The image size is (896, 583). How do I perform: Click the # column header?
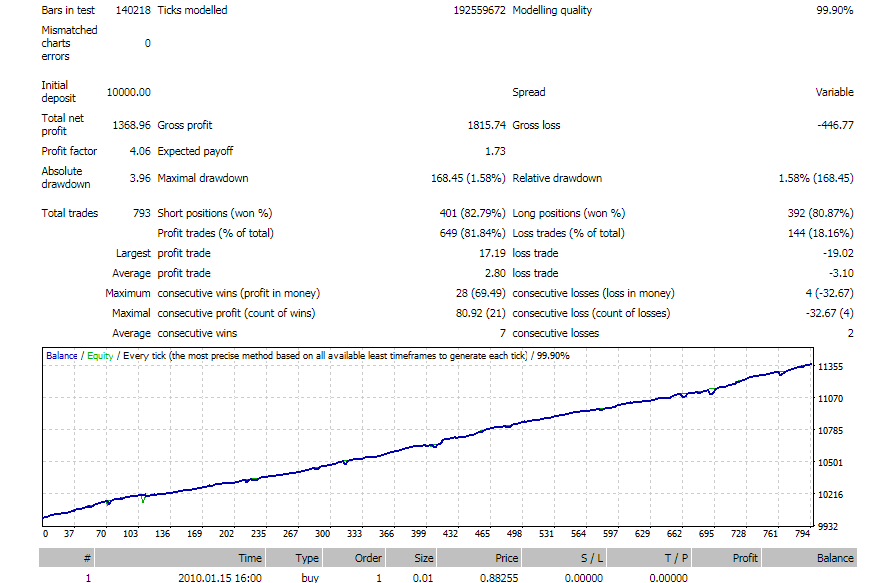tap(66, 558)
